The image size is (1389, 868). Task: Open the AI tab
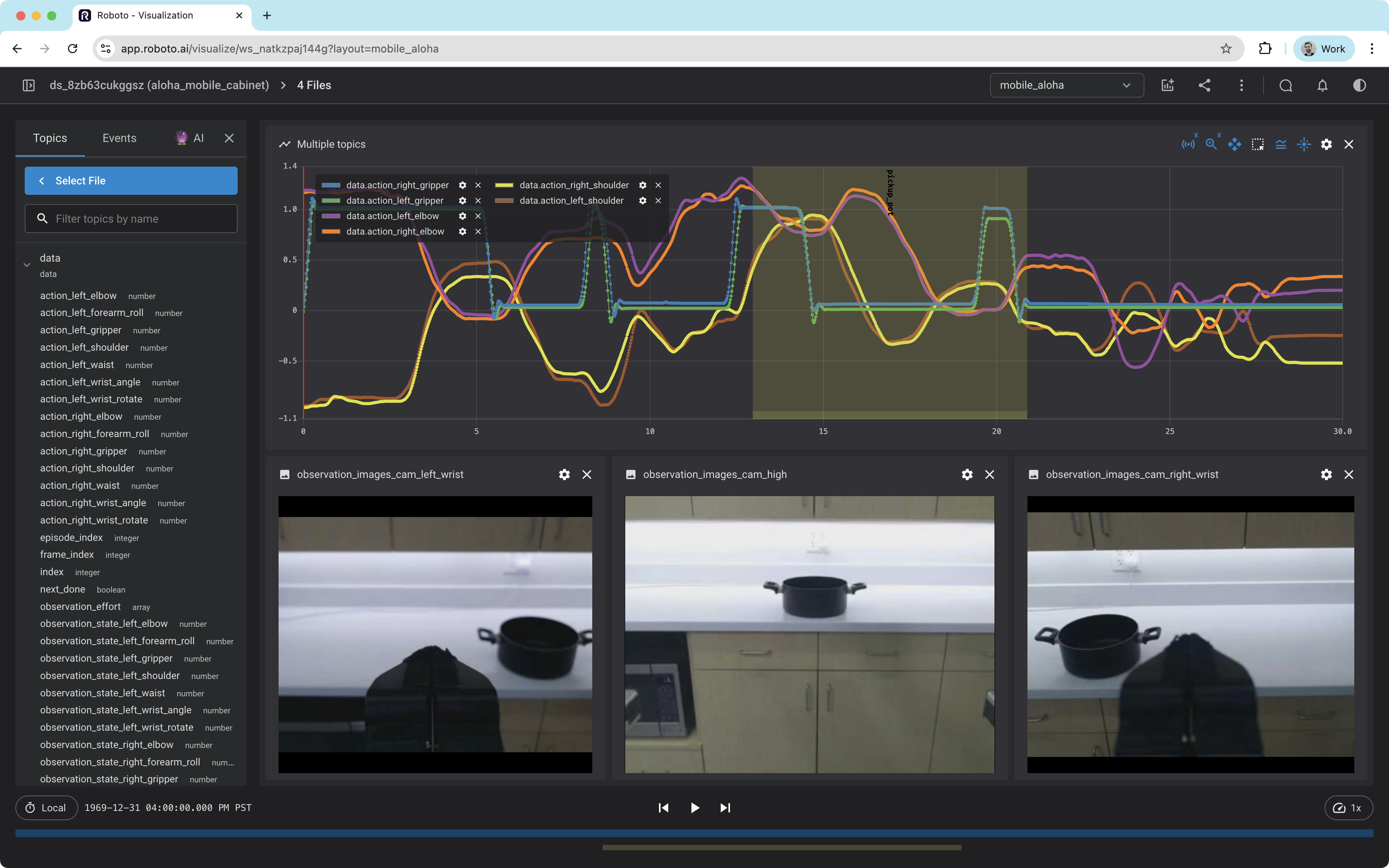(x=190, y=138)
